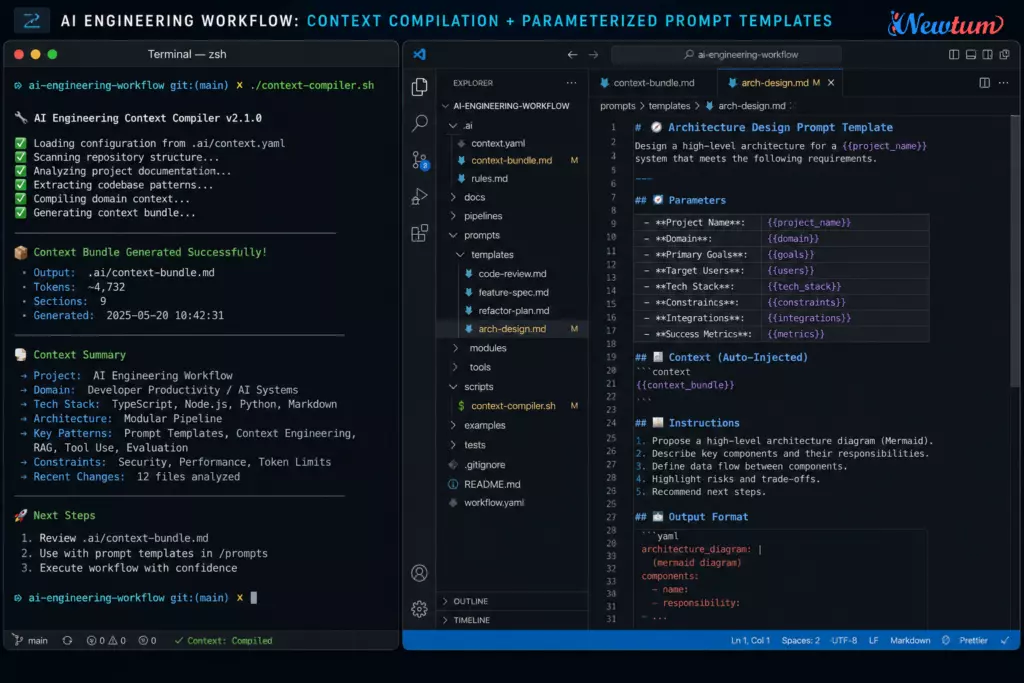
Task: Expand the tests folder
Action: [453, 445]
